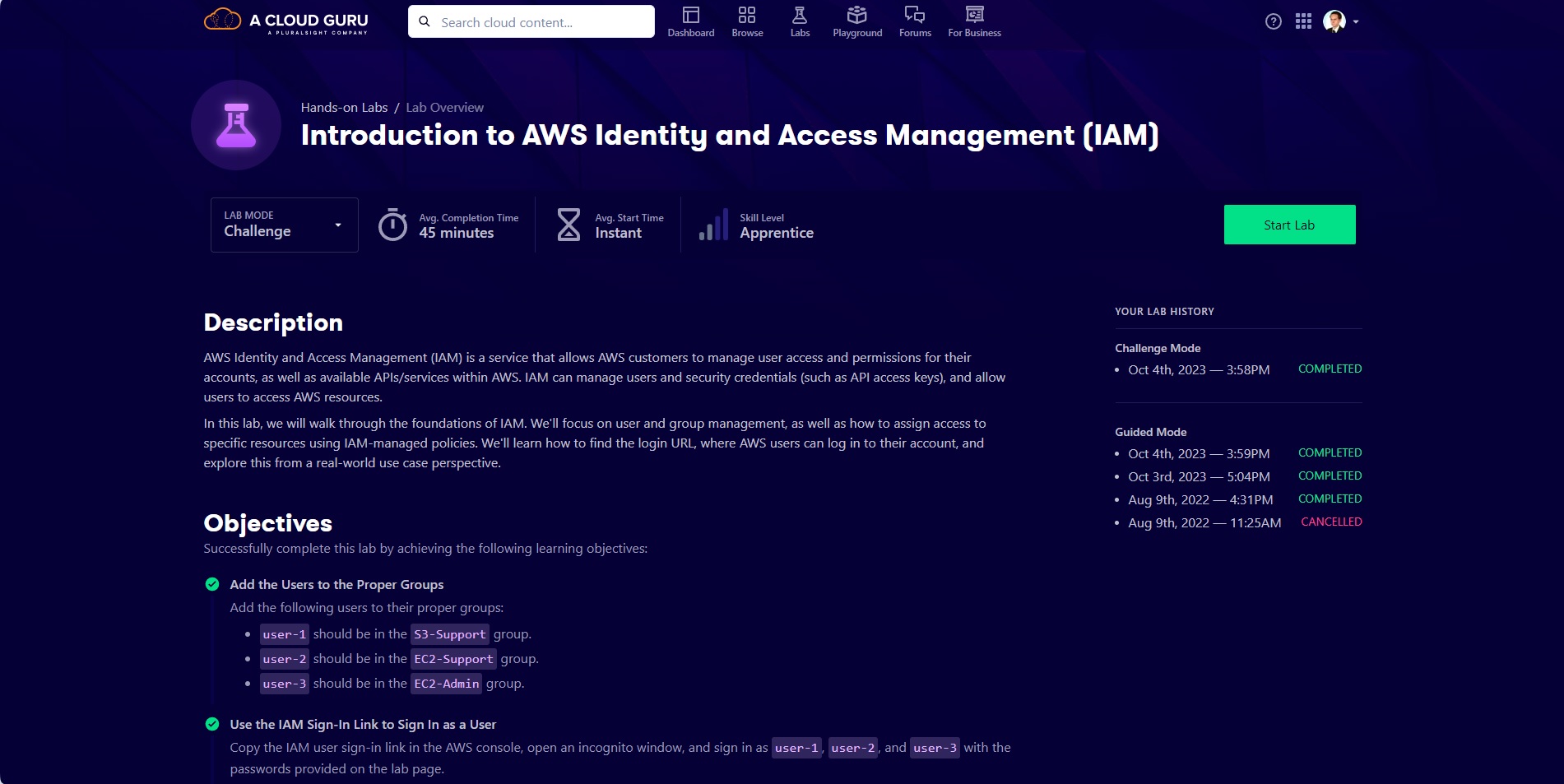
Task: Click the EC2-Admin code tag
Action: coord(446,684)
